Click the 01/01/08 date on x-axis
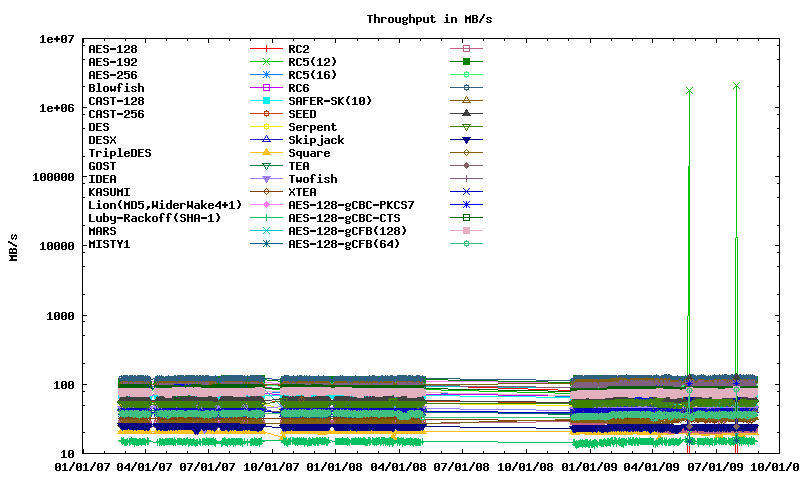This screenshot has height=480, width=800. click(336, 466)
